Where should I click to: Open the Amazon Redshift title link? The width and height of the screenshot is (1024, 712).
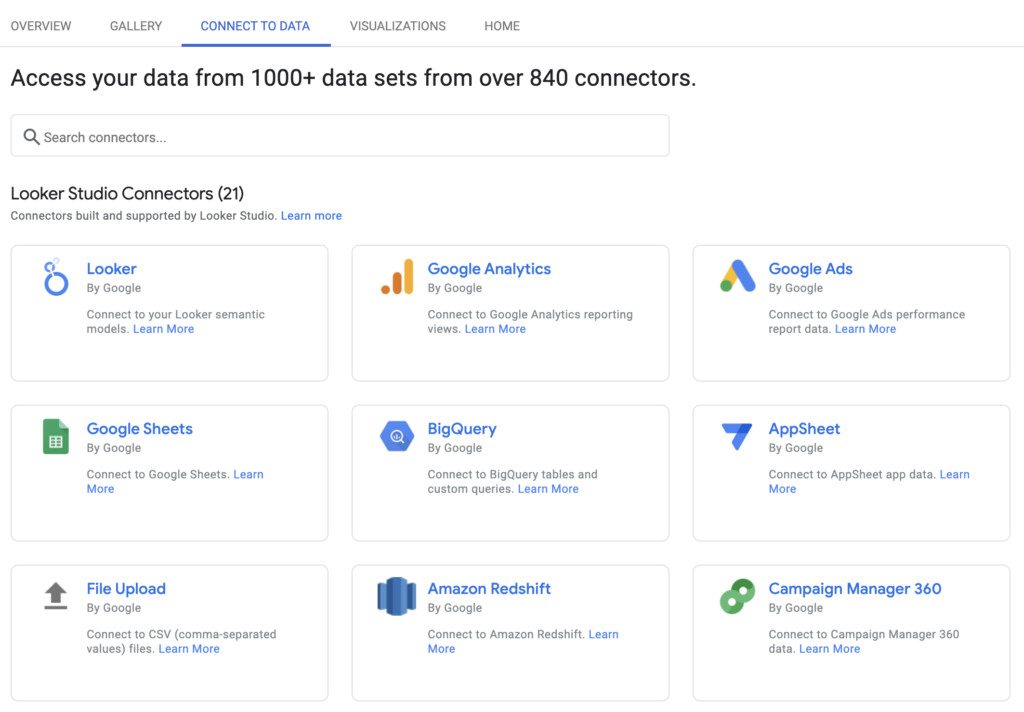[489, 589]
